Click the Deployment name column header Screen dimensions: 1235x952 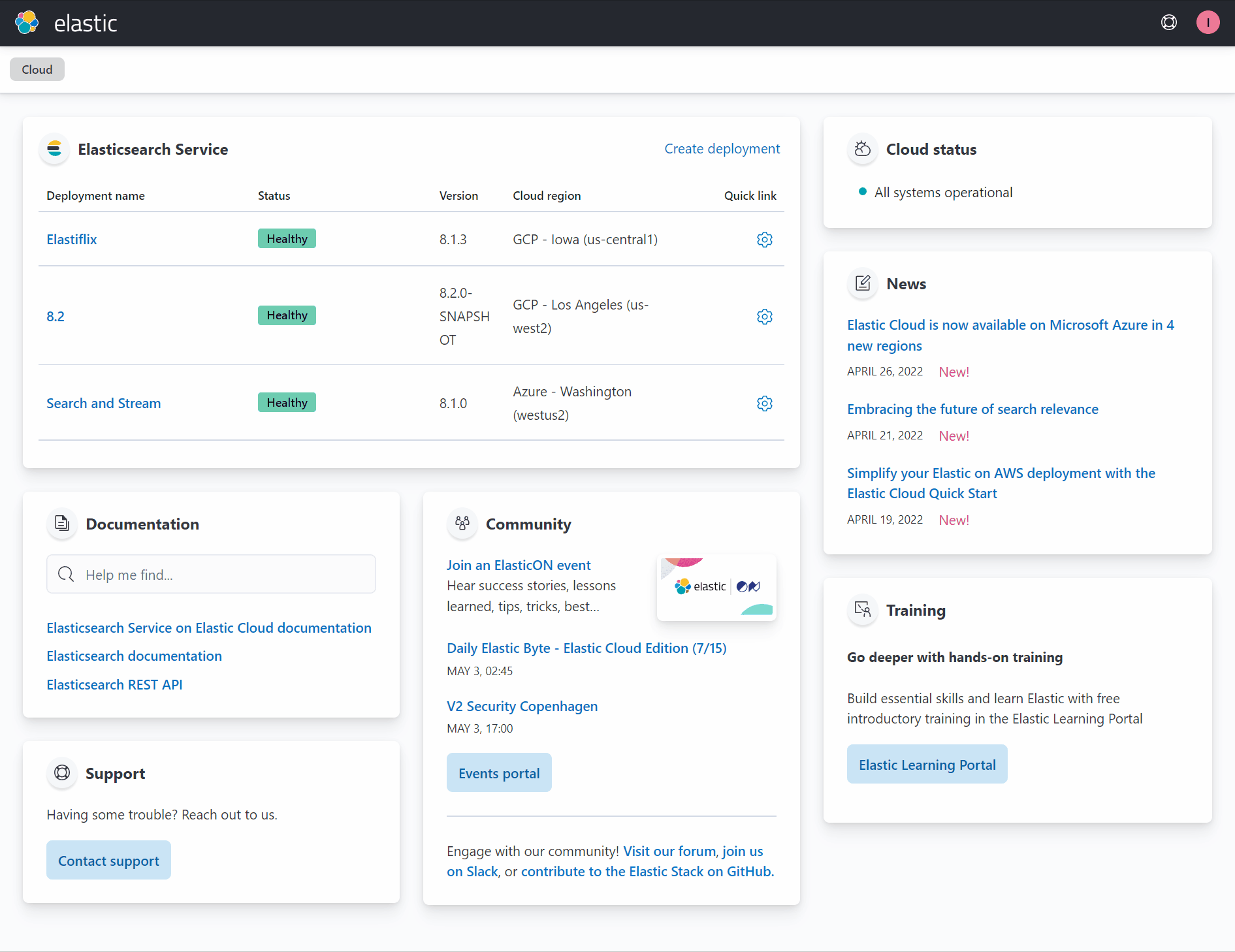(95, 196)
